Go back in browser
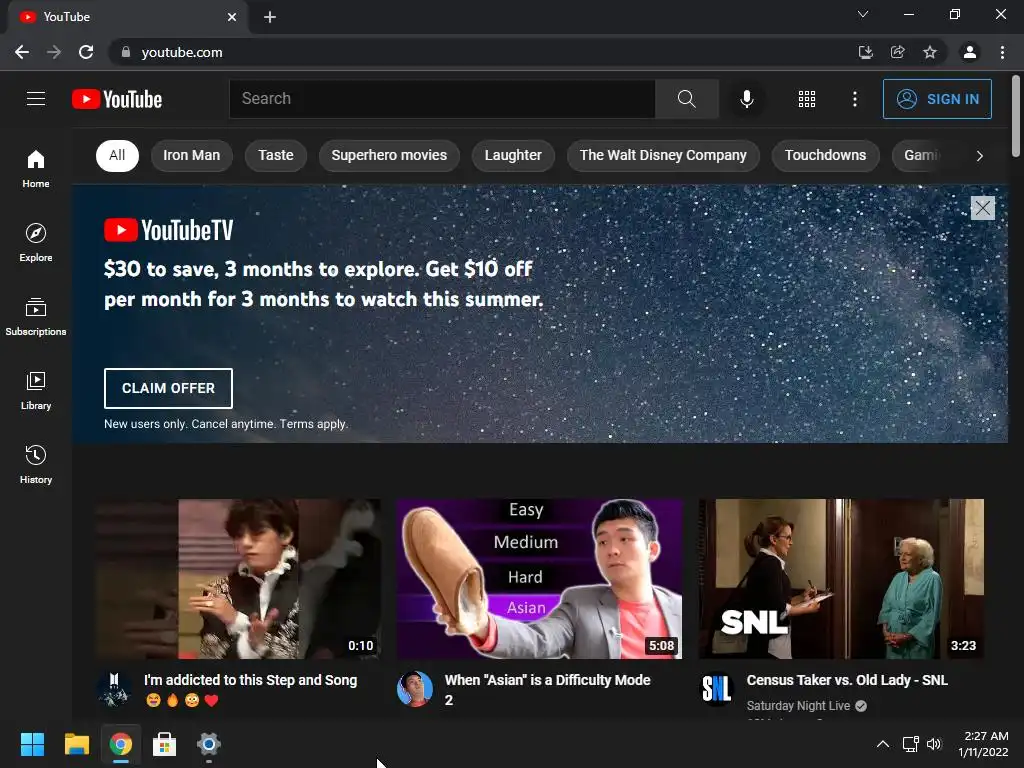 point(22,52)
